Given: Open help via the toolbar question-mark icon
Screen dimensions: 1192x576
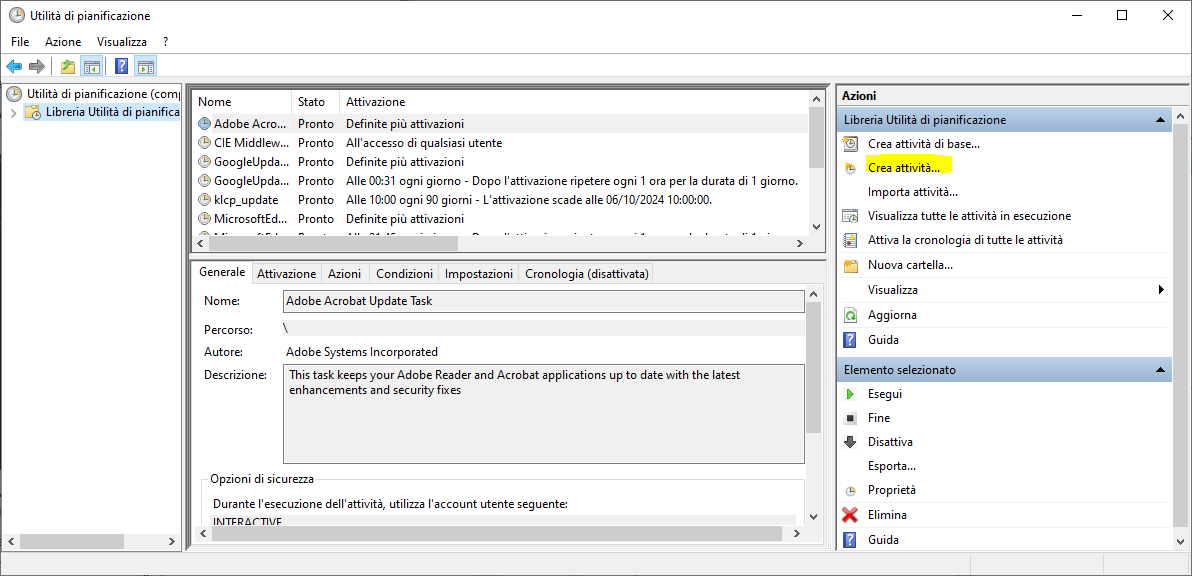Looking at the screenshot, I should coord(121,66).
